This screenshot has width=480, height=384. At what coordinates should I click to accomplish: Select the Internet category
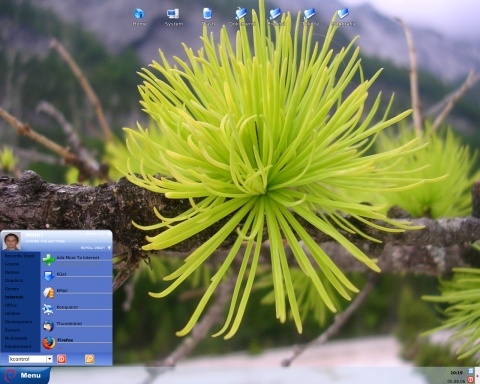click(14, 297)
